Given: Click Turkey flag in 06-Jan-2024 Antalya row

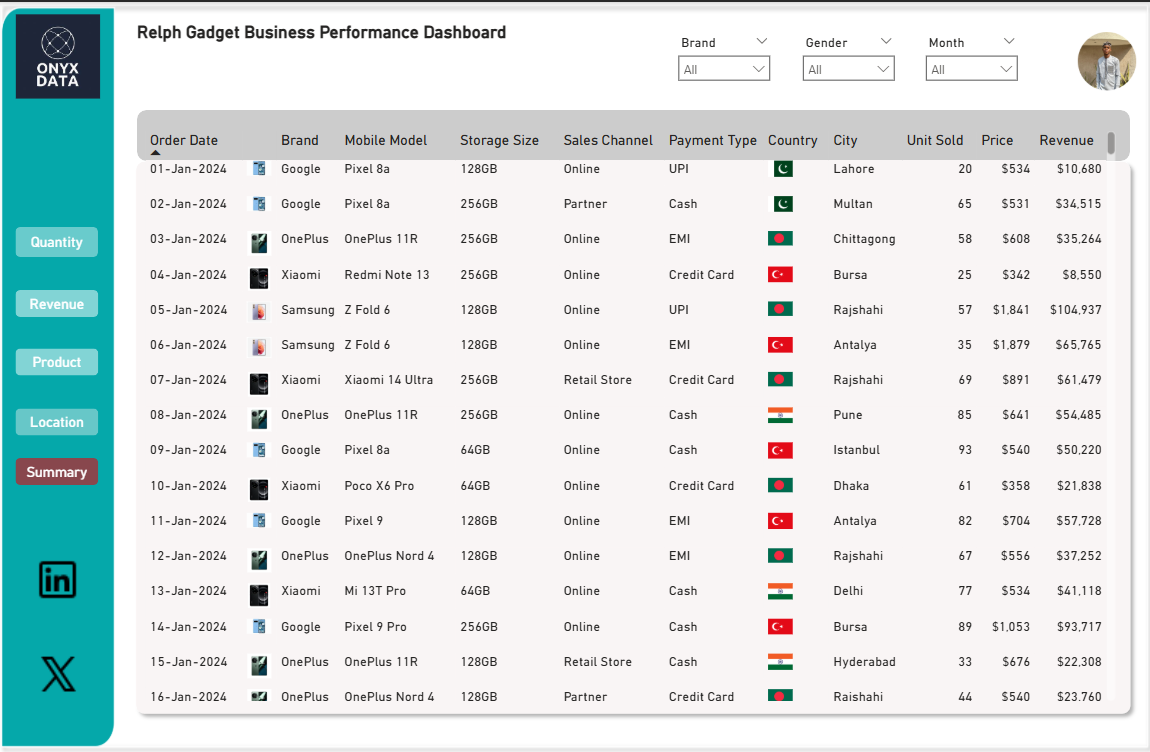Looking at the screenshot, I should [780, 345].
